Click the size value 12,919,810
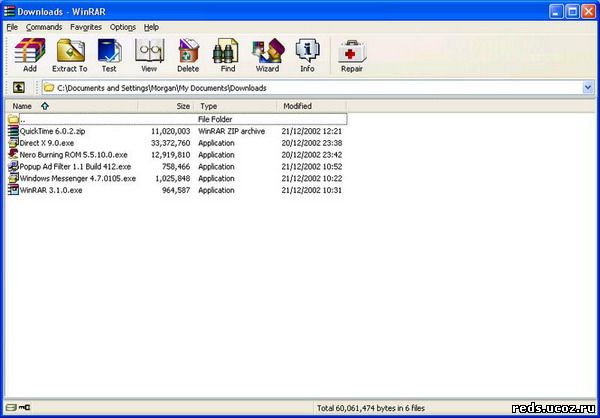 click(171, 155)
